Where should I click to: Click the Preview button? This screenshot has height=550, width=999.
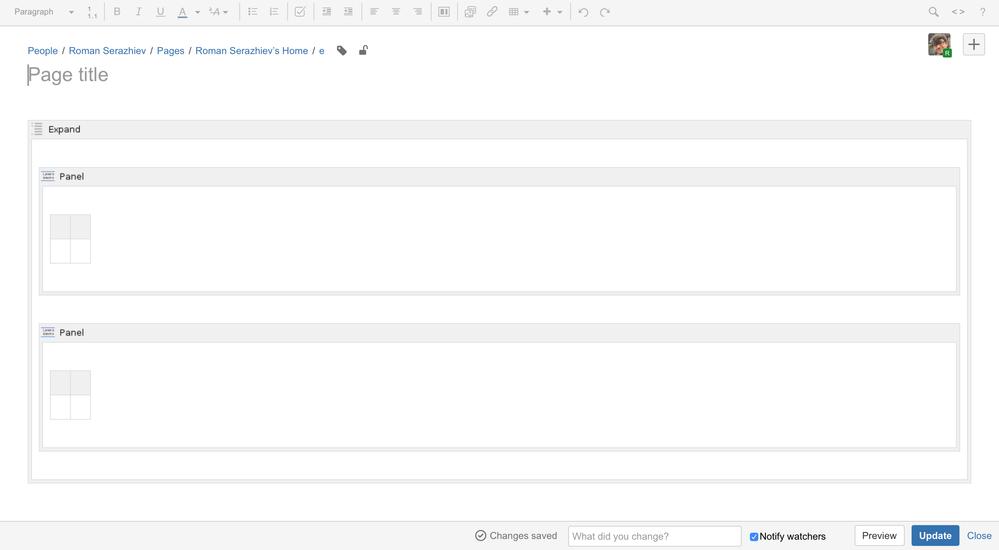click(x=879, y=536)
